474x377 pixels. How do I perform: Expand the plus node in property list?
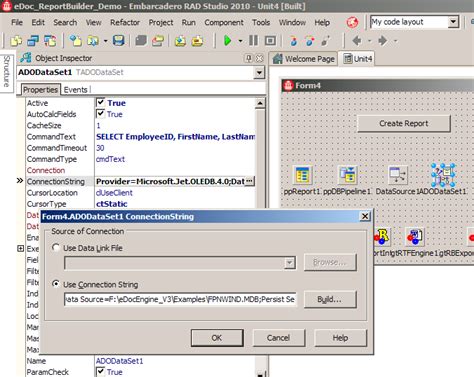point(20,248)
